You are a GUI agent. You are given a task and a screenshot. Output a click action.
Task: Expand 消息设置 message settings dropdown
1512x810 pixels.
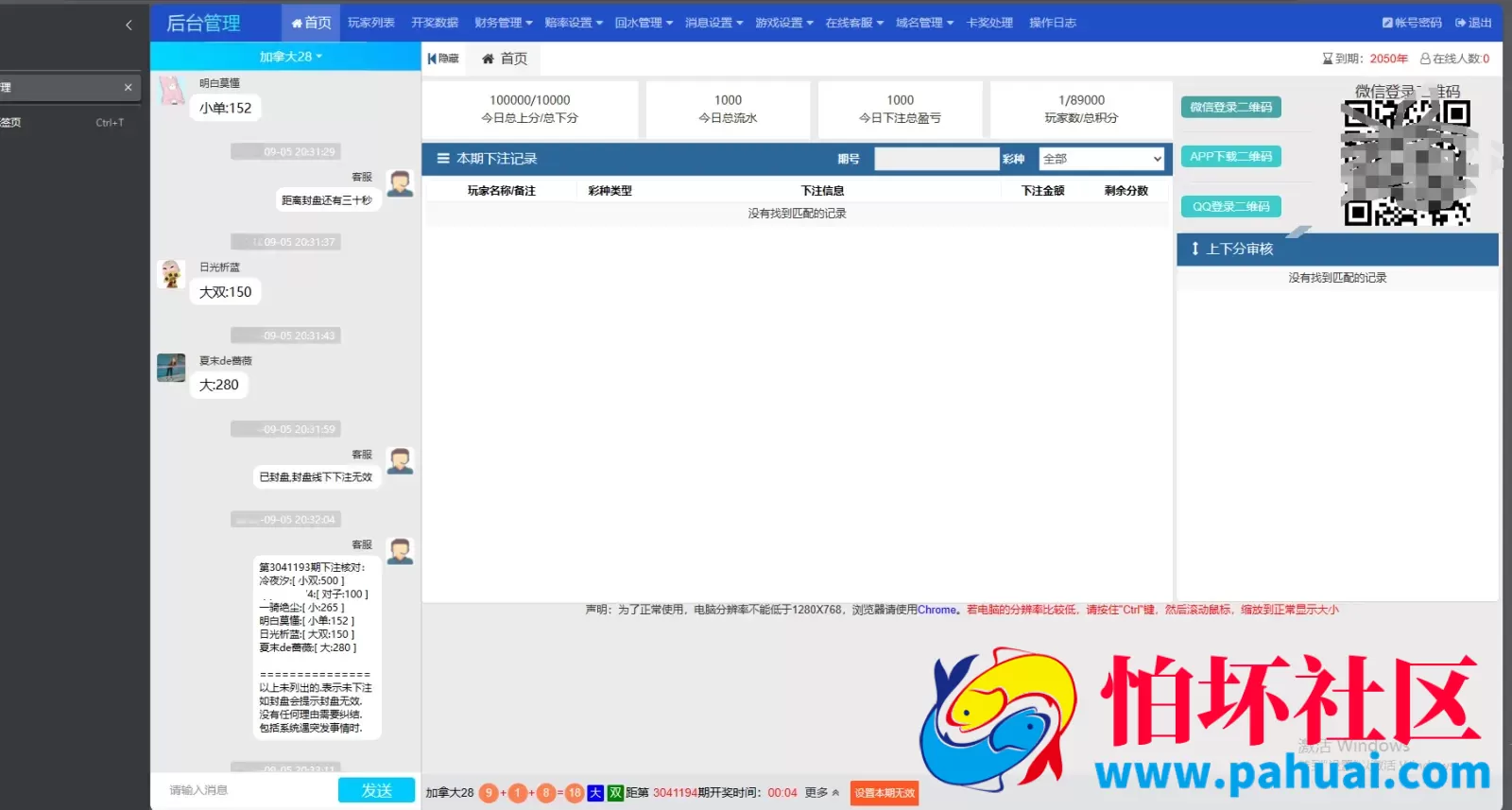point(713,23)
